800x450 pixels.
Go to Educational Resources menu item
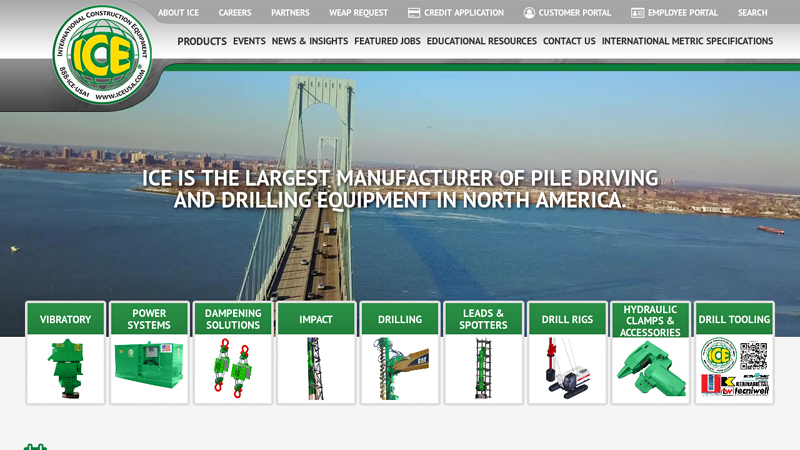pos(481,42)
